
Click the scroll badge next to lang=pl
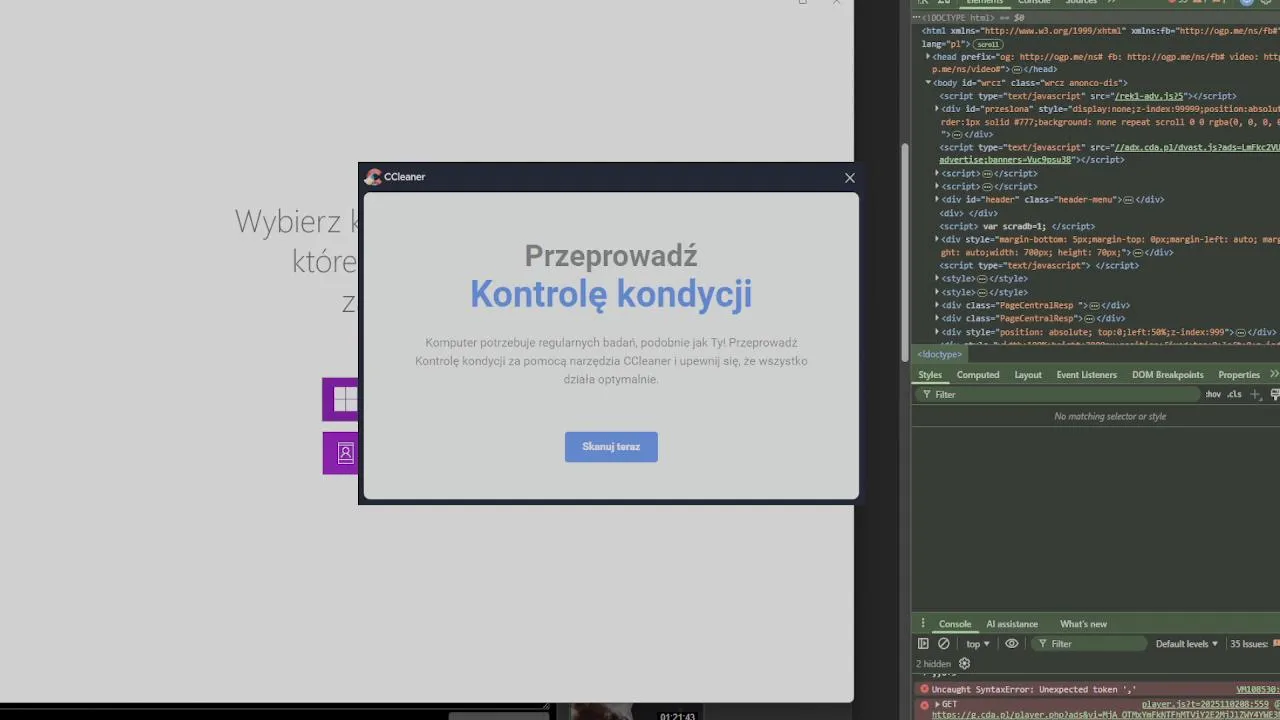click(988, 45)
